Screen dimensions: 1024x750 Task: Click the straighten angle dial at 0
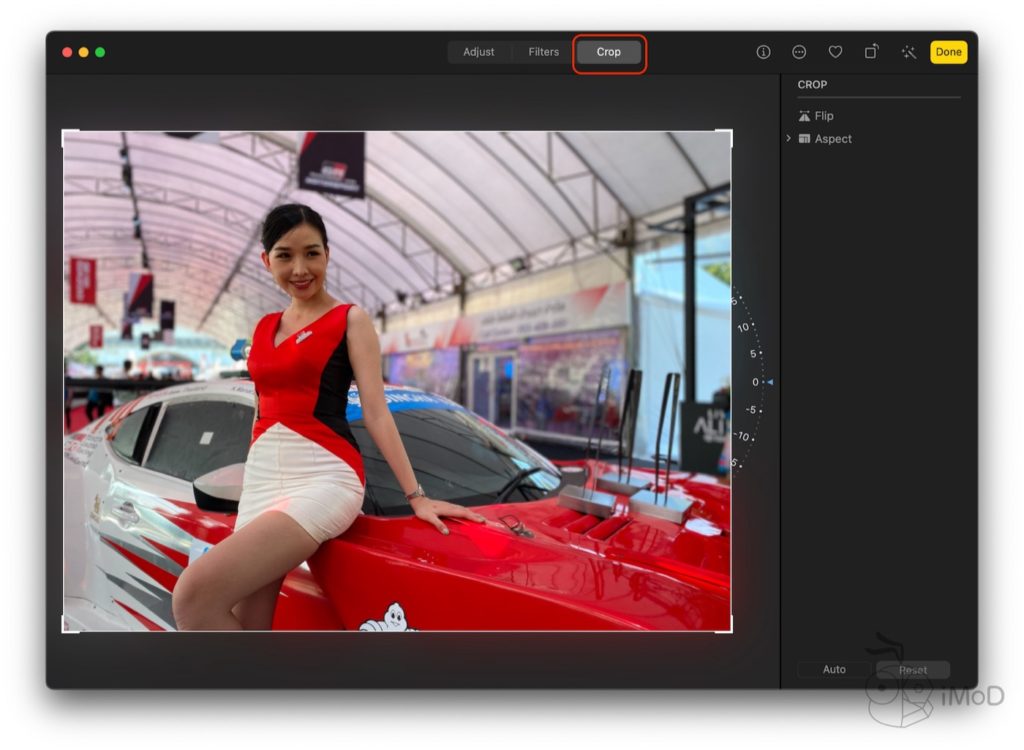coord(757,382)
